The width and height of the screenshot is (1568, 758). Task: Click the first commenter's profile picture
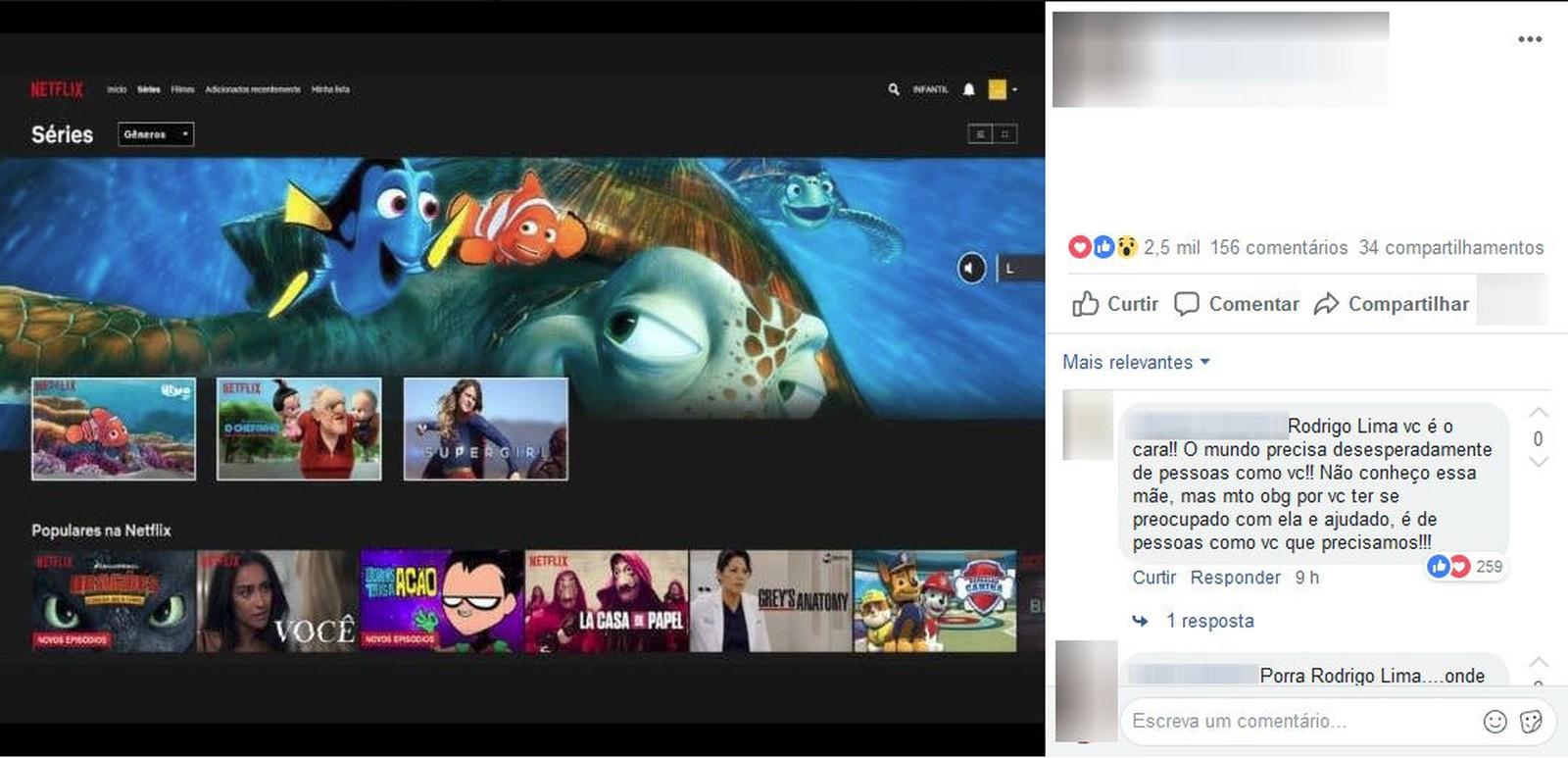point(1088,425)
